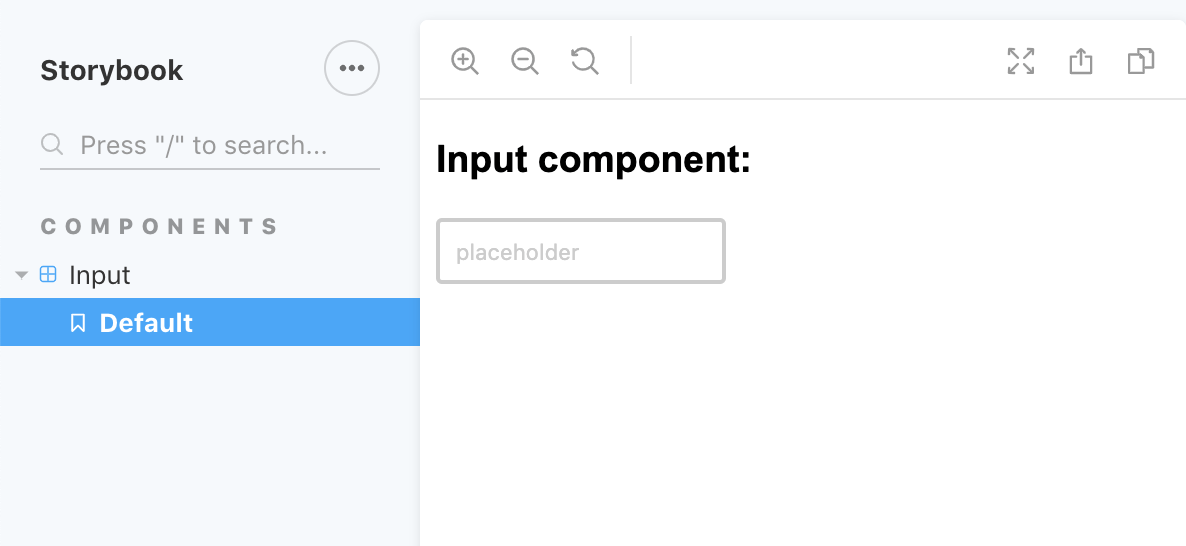The height and width of the screenshot is (546, 1186).
Task: Zoom out of the canvas preview
Action: click(x=524, y=60)
